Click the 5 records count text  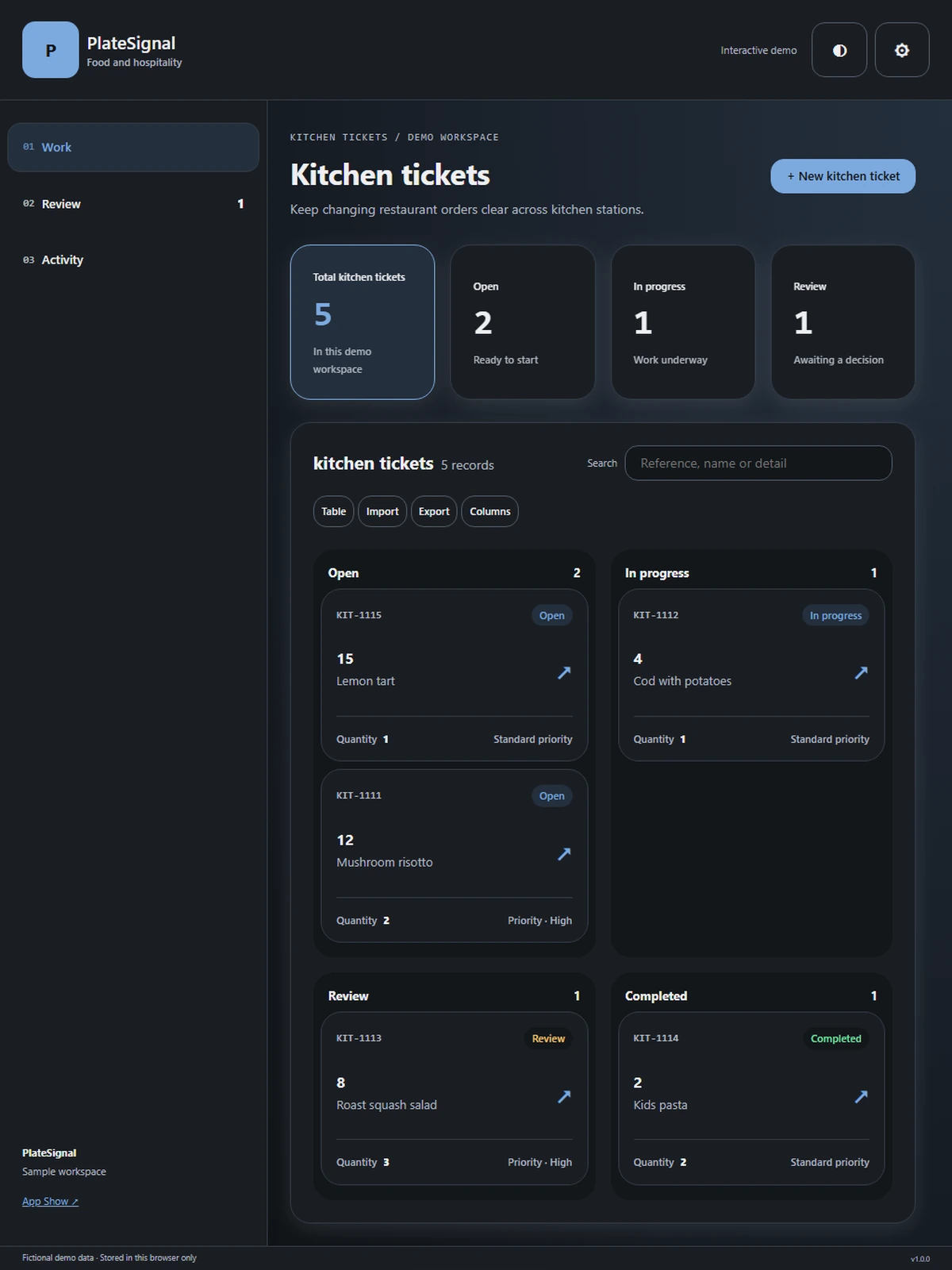click(x=467, y=465)
